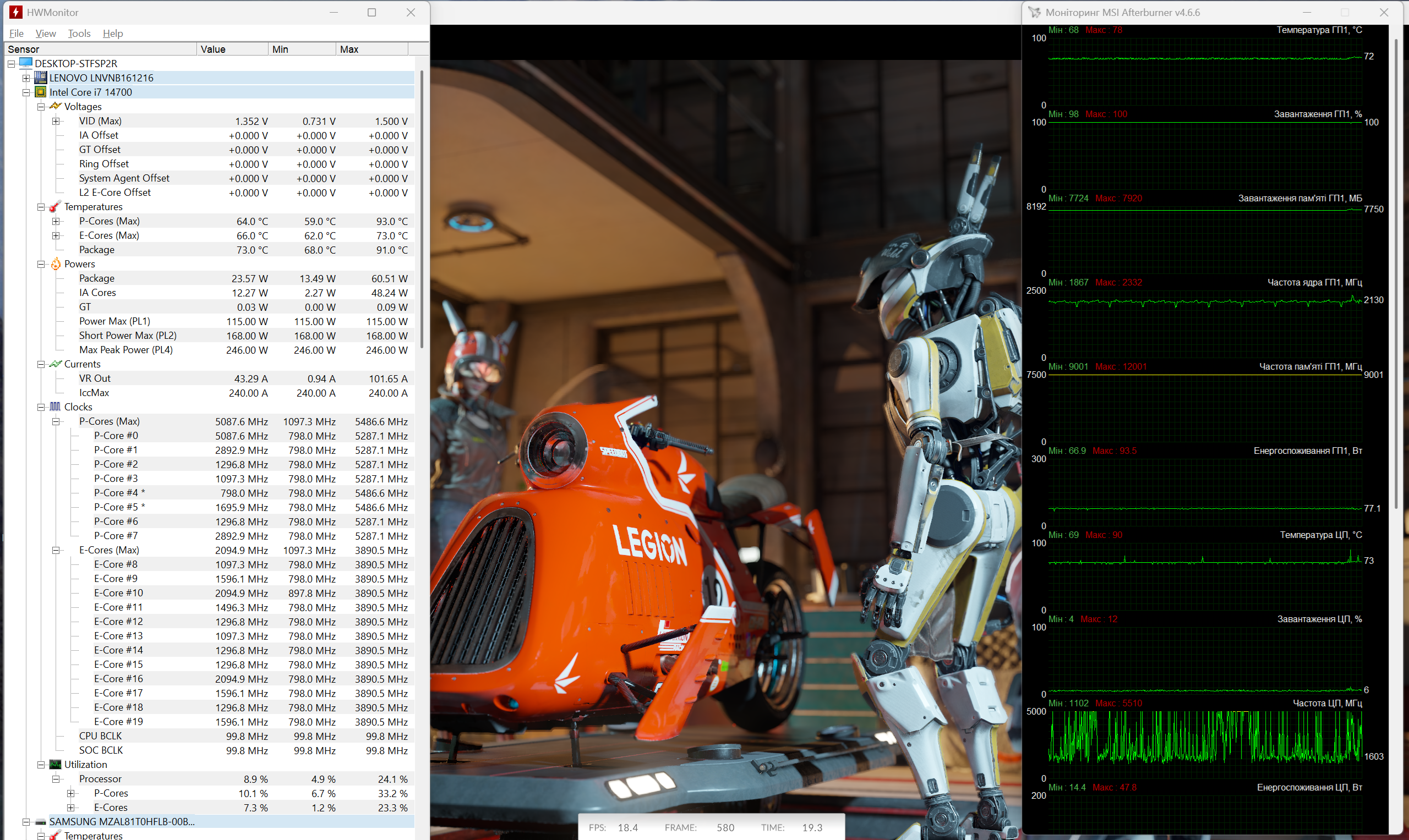Click the Powers flame icon
Viewport: 1409px width, 840px height.
coord(56,264)
